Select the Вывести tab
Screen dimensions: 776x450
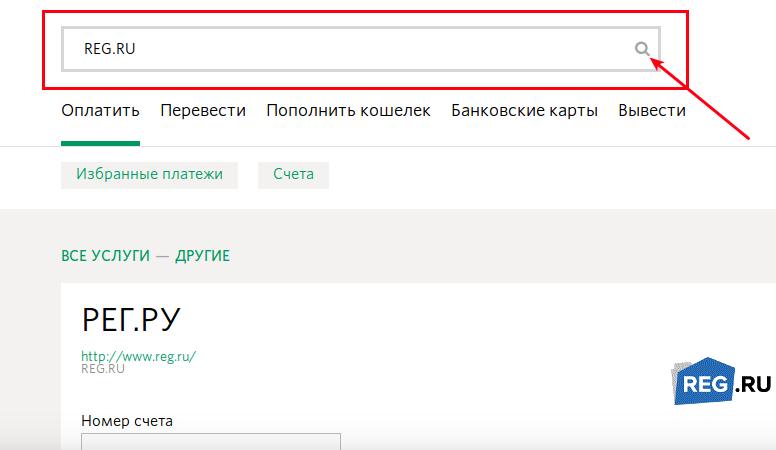tap(652, 110)
